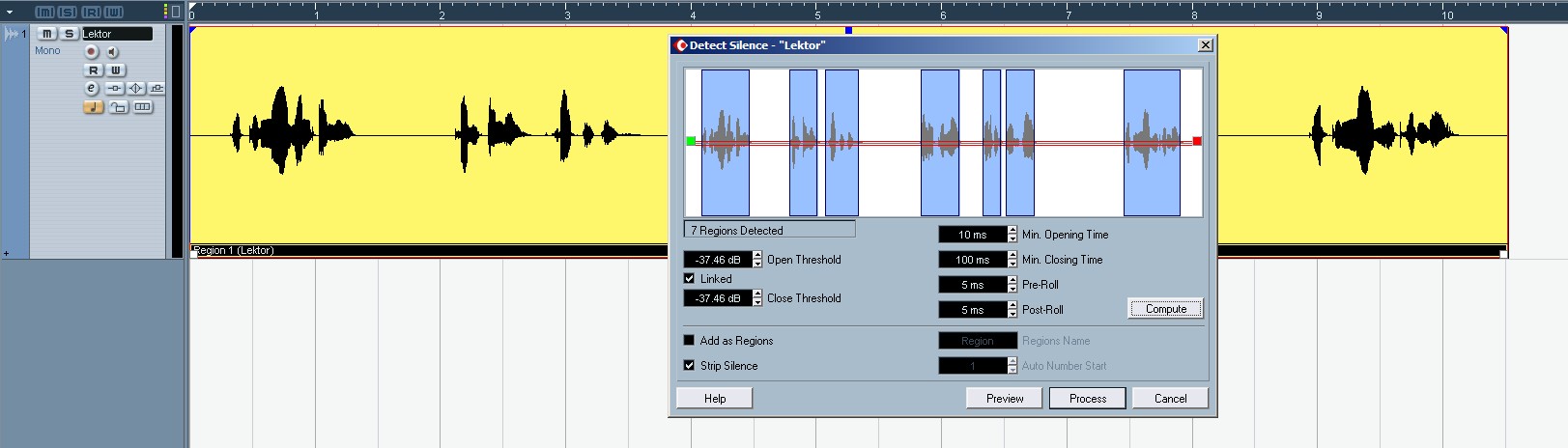Mute the Lektor track

click(46, 34)
